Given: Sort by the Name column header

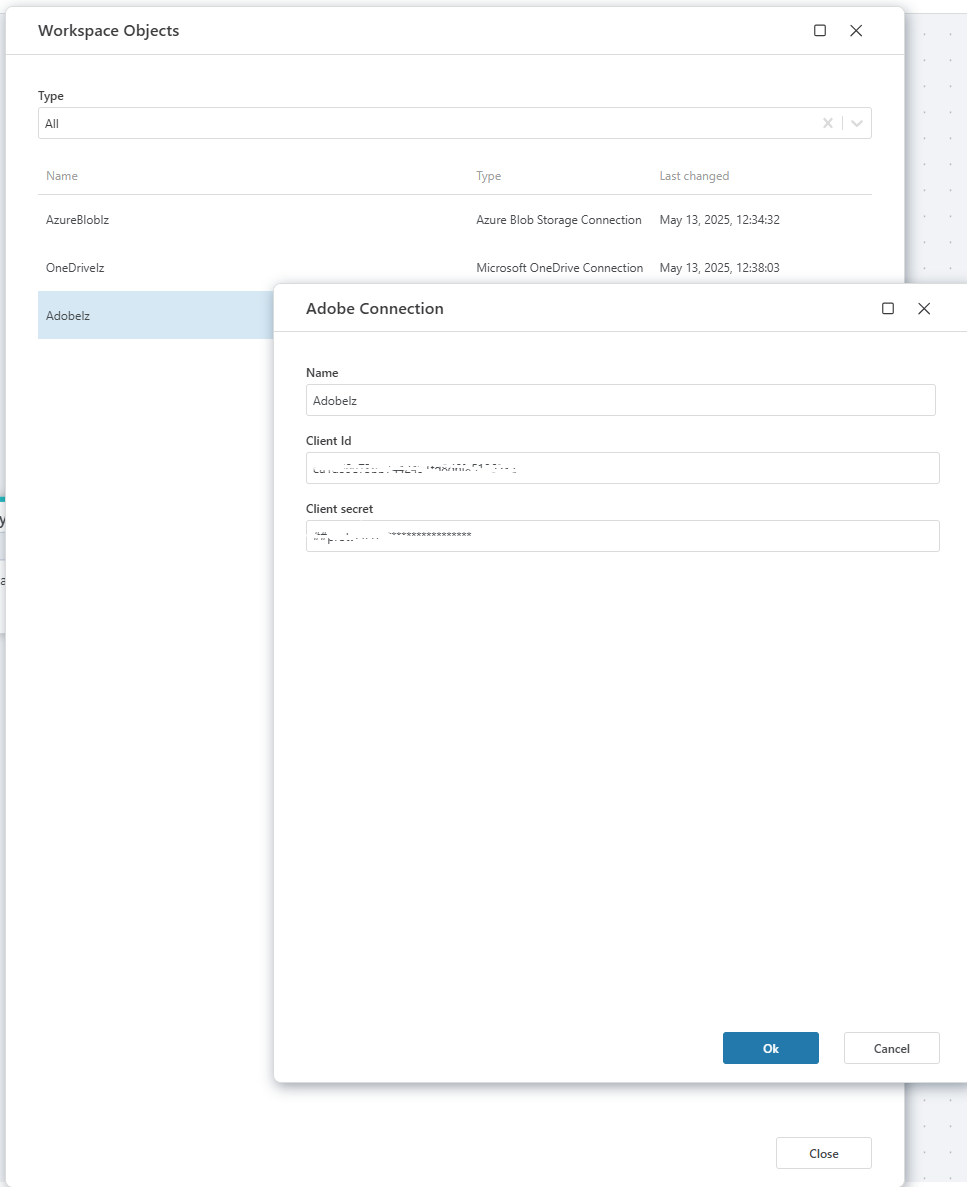Looking at the screenshot, I should click(62, 176).
